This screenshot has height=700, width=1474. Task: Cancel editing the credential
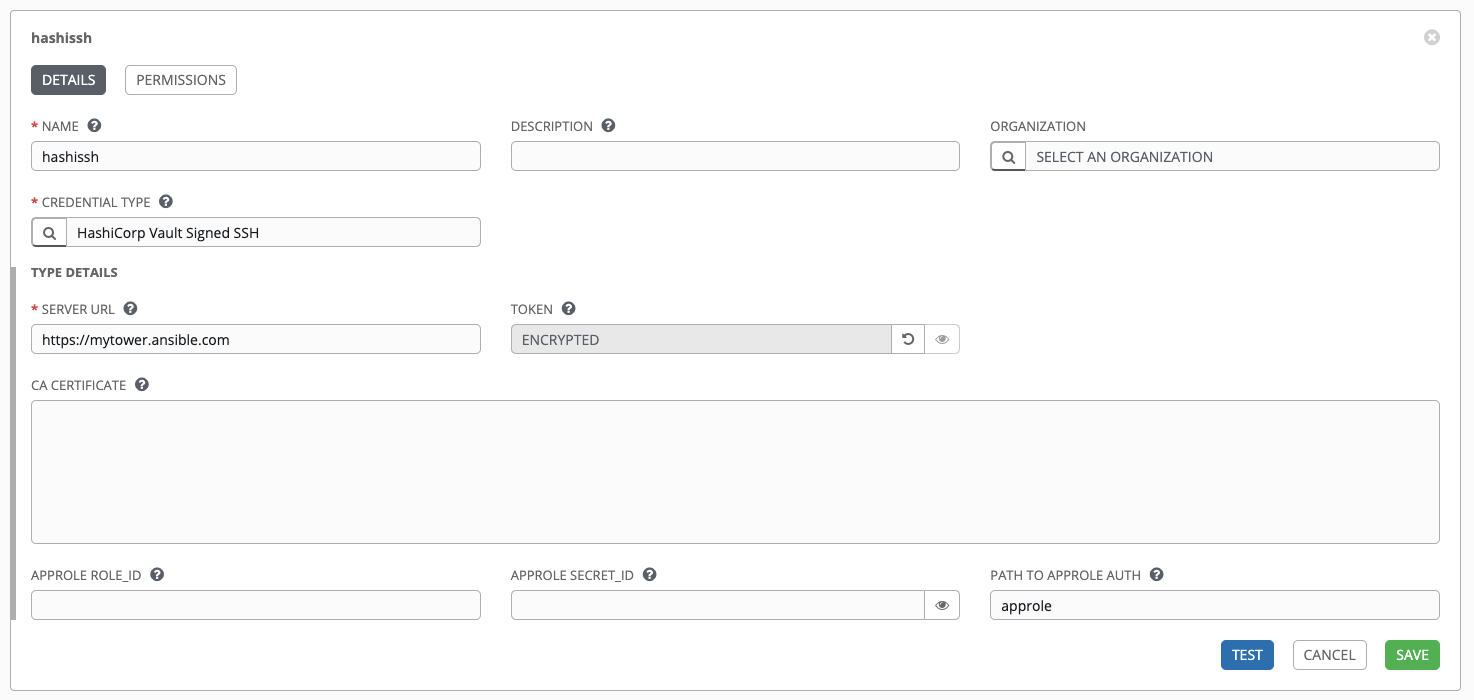tap(1330, 655)
